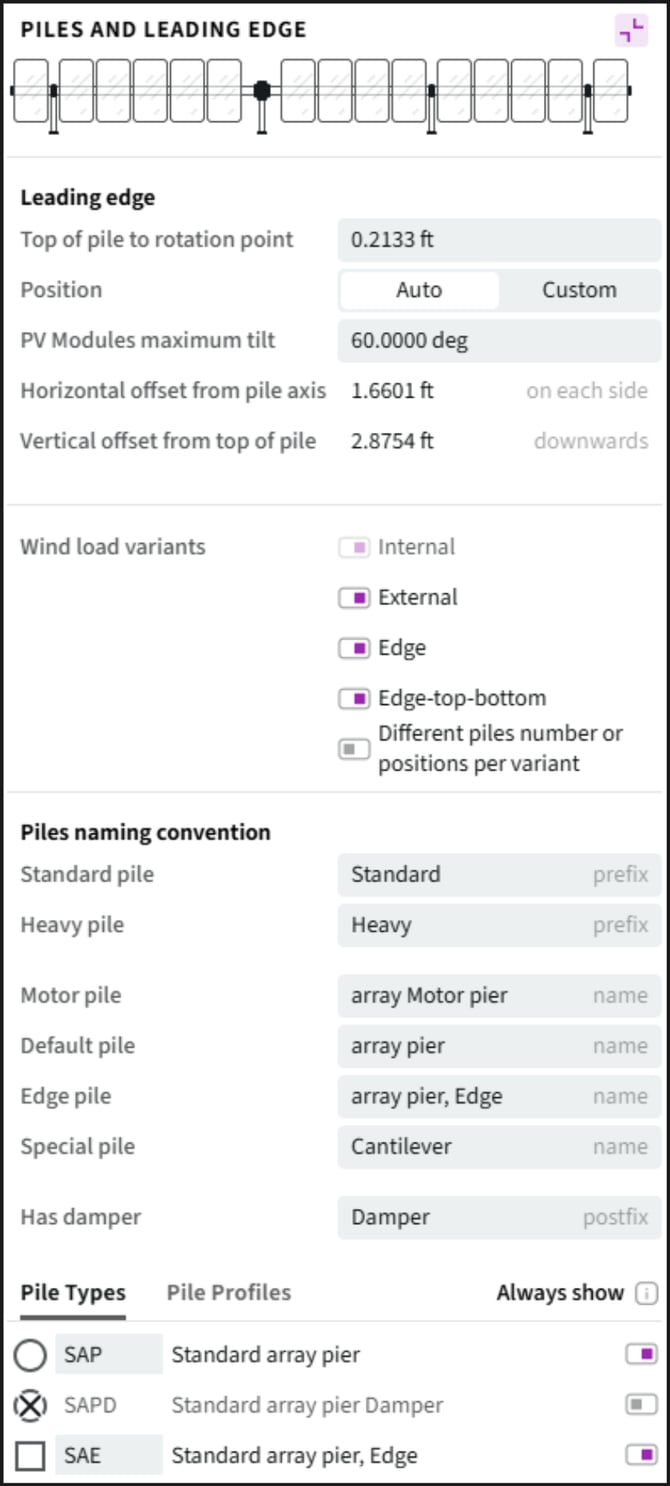Set leading edge Position to Auto

point(419,290)
